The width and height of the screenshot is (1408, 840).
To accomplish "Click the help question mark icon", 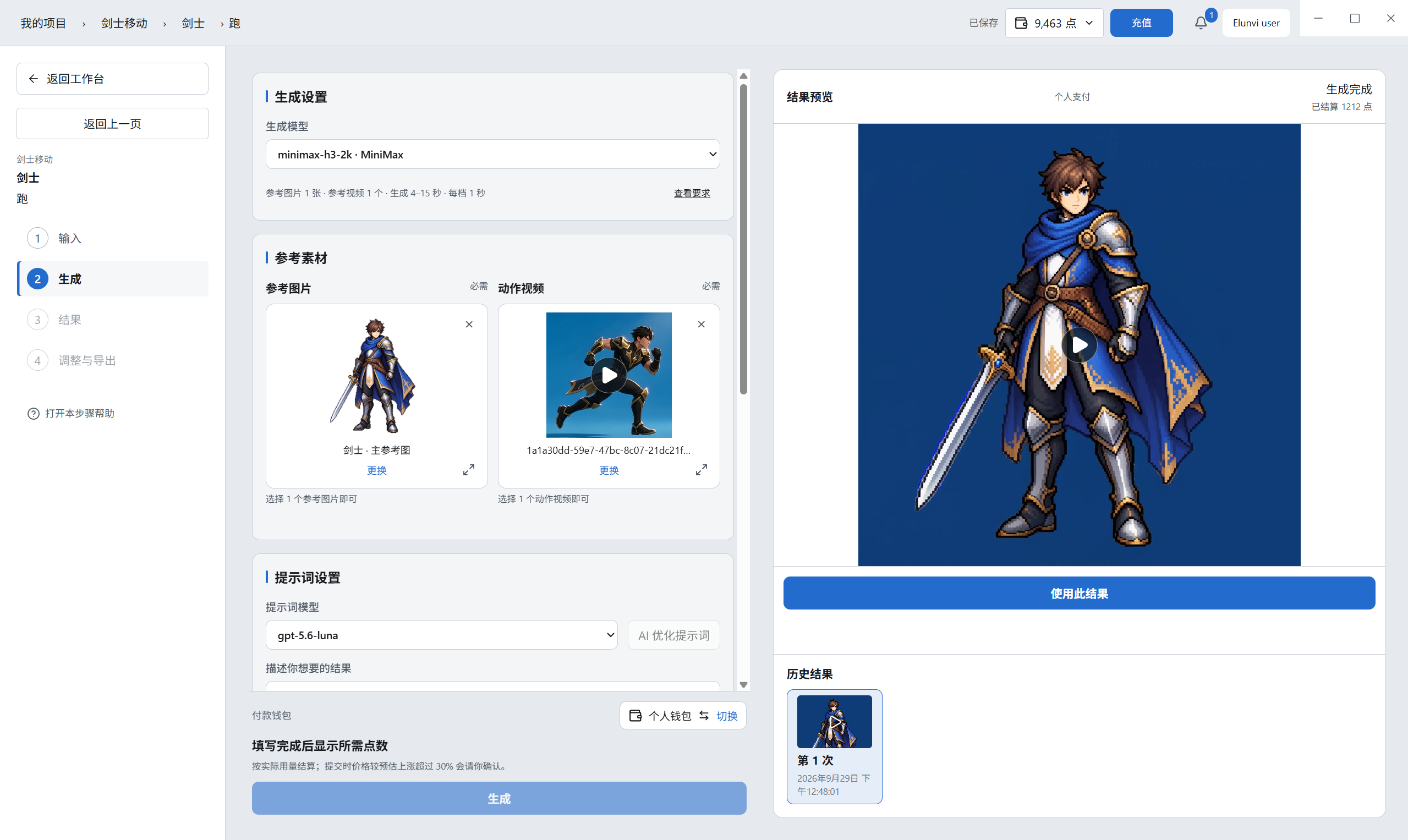I will pos(34,414).
